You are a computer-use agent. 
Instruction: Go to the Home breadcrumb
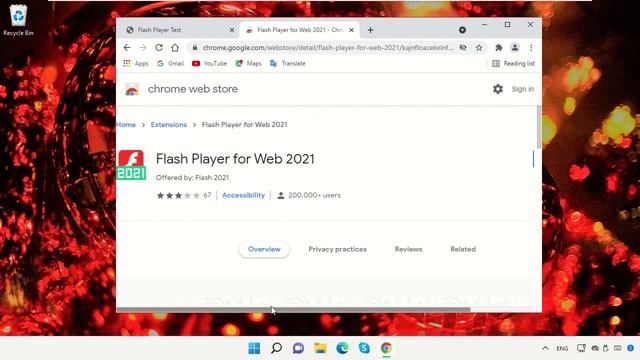coord(126,124)
